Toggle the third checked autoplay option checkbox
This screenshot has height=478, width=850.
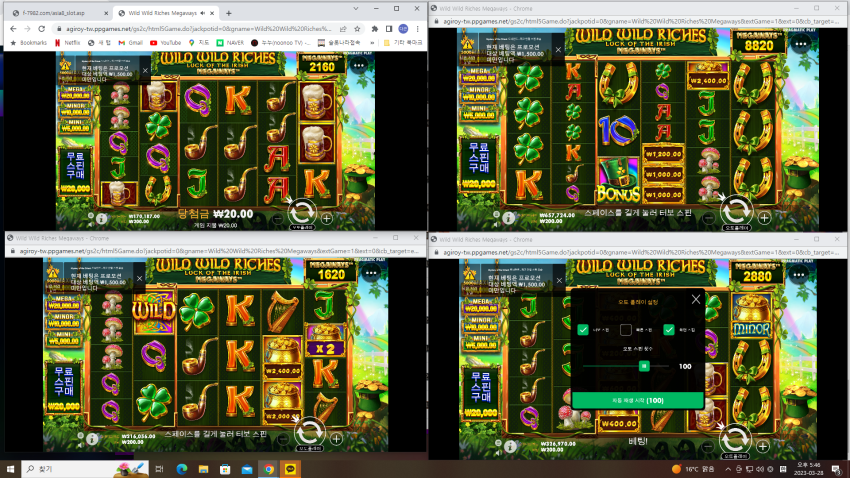(x=668, y=330)
